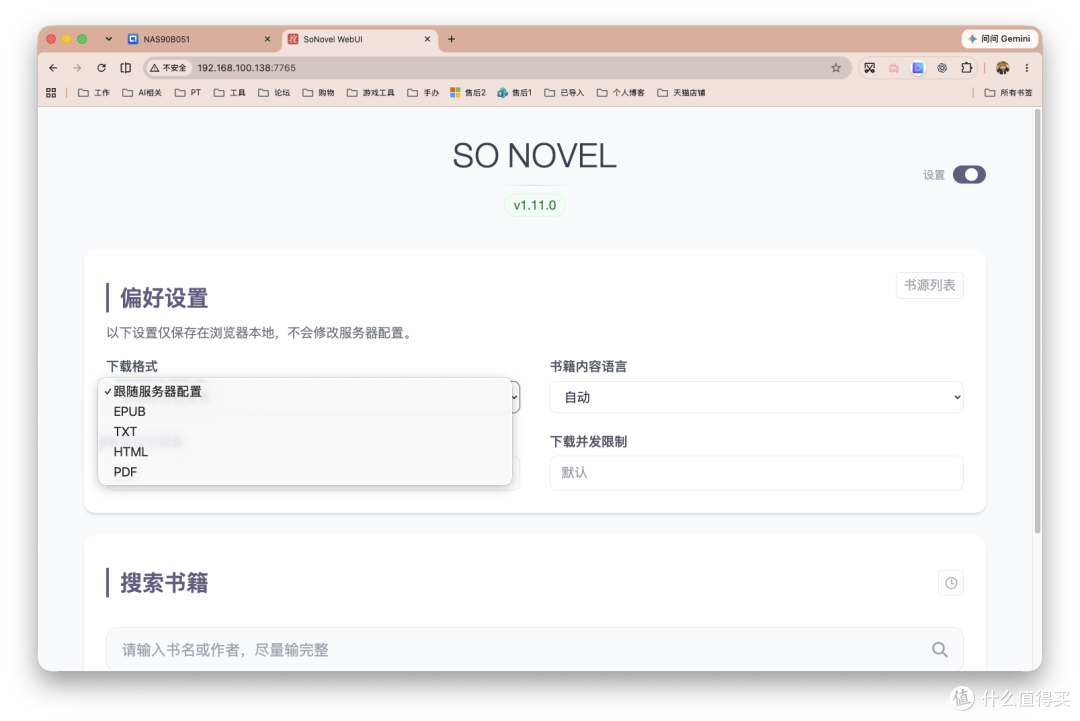The image size is (1080, 721).
Task: Open a new browser tab
Action: point(451,39)
